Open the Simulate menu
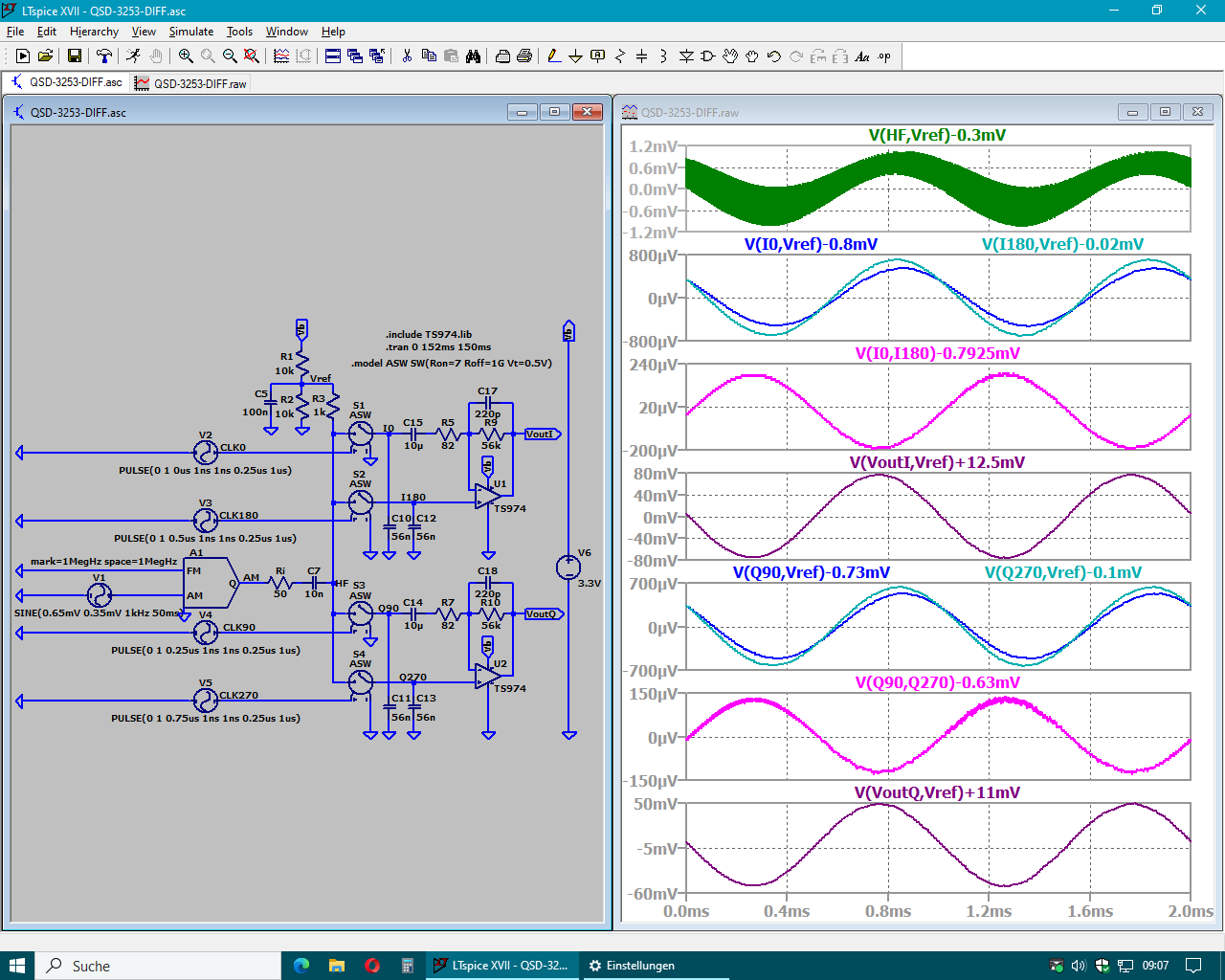The height and width of the screenshot is (980, 1225). [191, 32]
